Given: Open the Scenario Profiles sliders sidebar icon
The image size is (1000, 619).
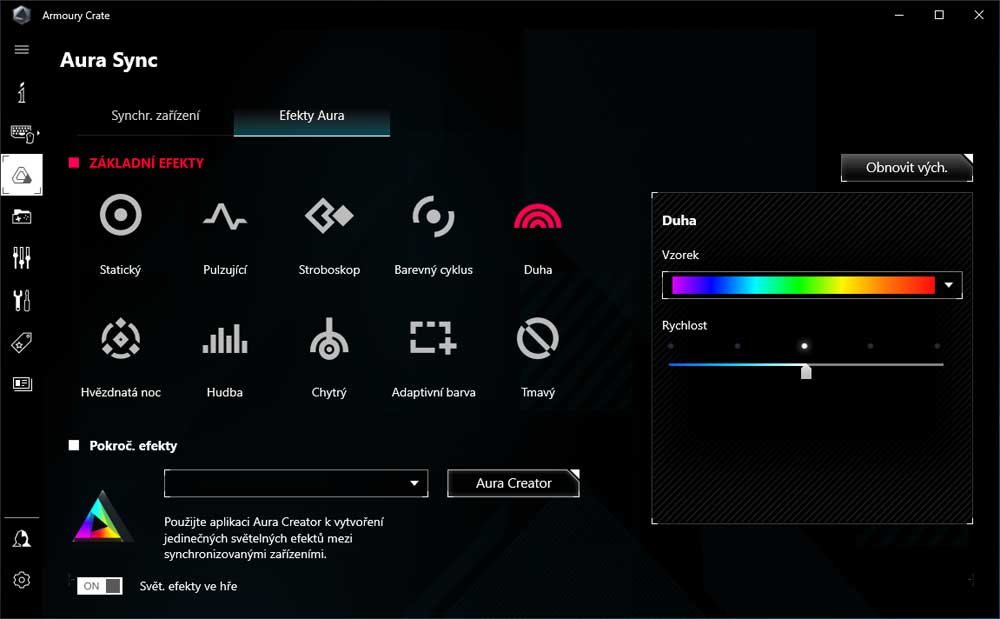Looking at the screenshot, I should click(22, 258).
